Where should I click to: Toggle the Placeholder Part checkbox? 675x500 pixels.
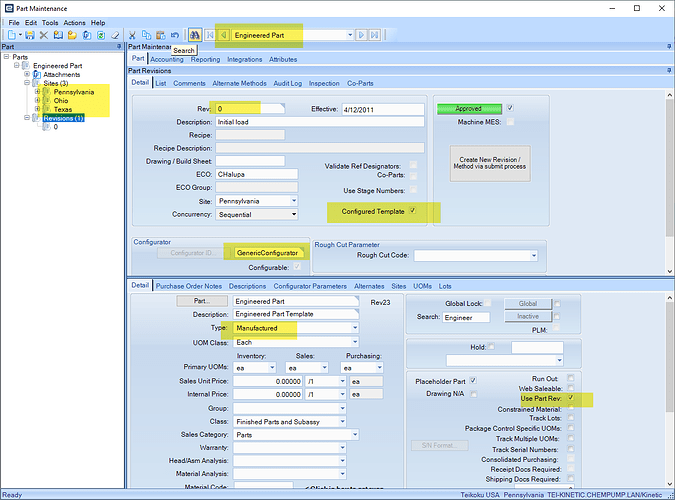473,380
